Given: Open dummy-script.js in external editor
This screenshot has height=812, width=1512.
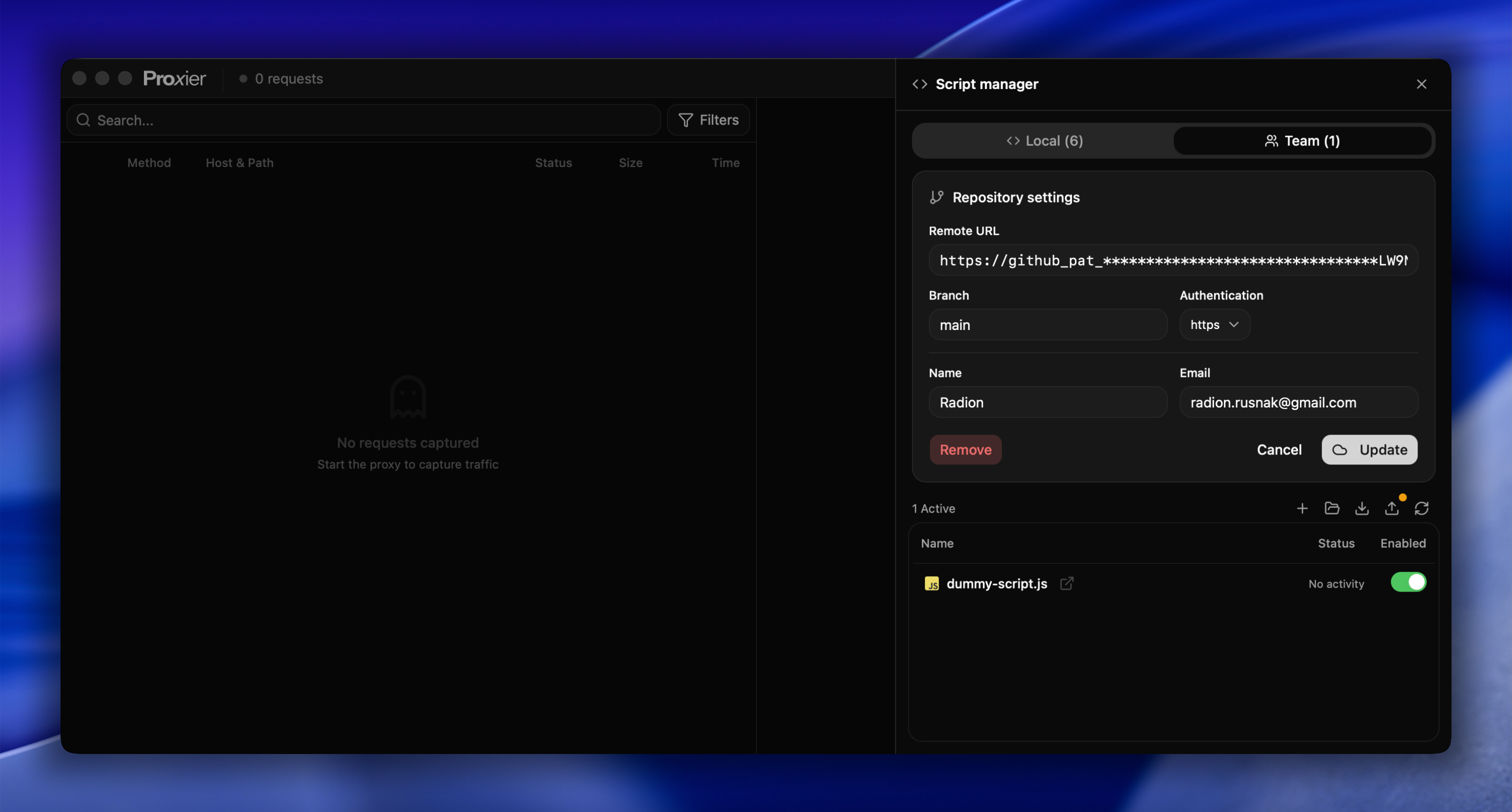Looking at the screenshot, I should [1066, 583].
